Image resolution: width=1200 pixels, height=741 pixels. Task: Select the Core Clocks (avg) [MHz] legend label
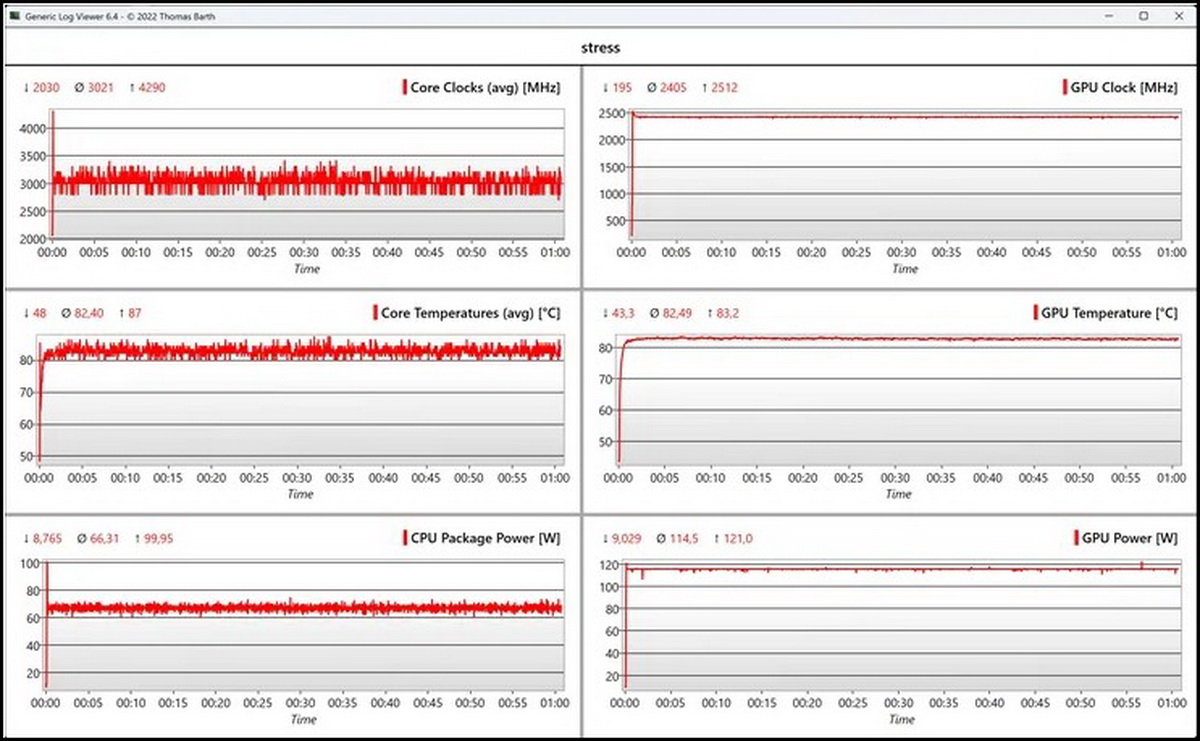[485, 87]
